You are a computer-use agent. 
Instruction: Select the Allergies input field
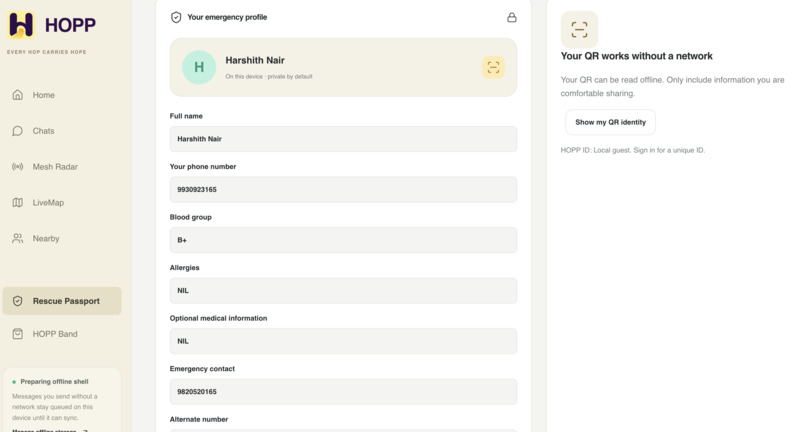click(343, 291)
